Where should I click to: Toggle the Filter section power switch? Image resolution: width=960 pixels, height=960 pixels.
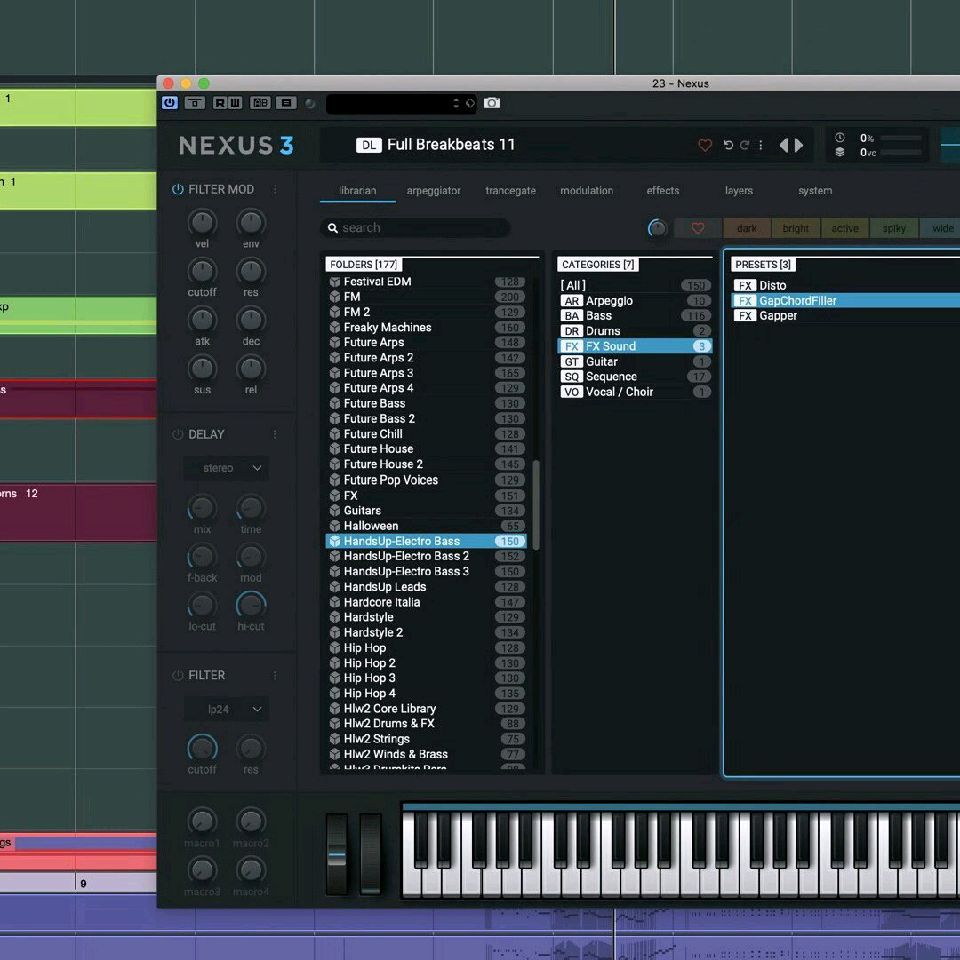(x=178, y=676)
